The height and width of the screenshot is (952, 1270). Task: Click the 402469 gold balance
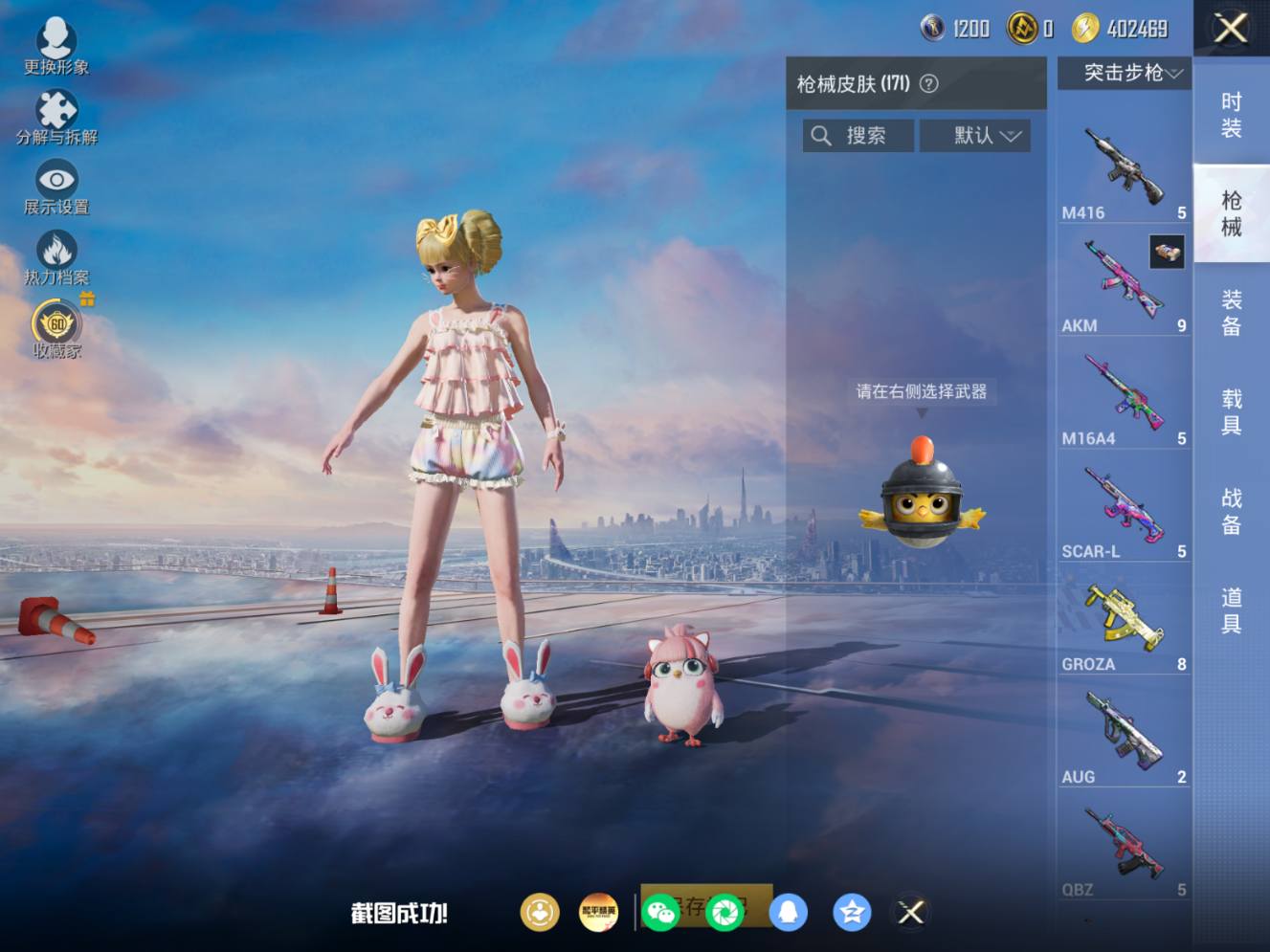(1137, 29)
